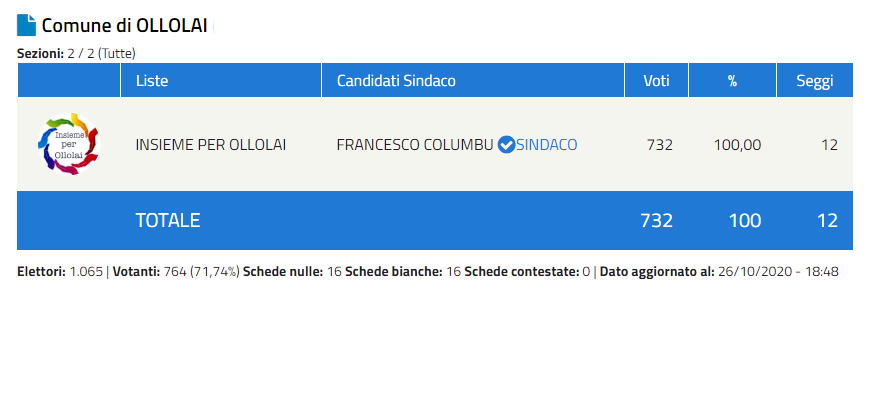Viewport: 873px width, 407px height.
Task: Click the Voti column header
Action: [x=657, y=81]
